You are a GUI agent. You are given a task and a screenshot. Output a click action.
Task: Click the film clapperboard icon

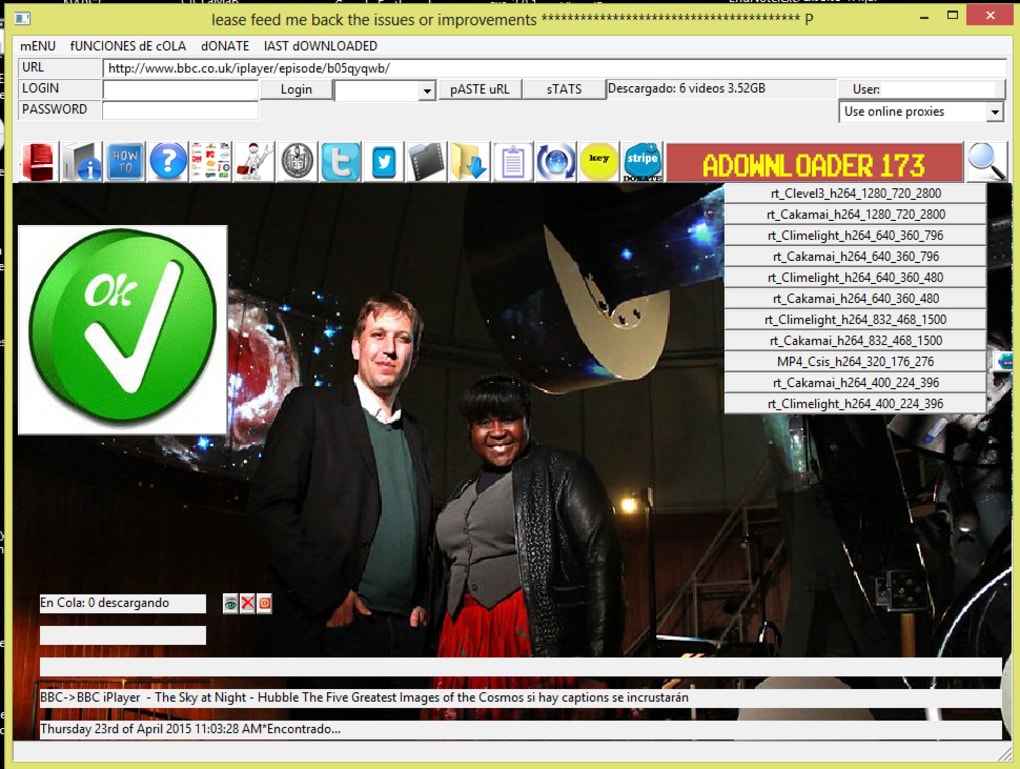click(x=427, y=161)
